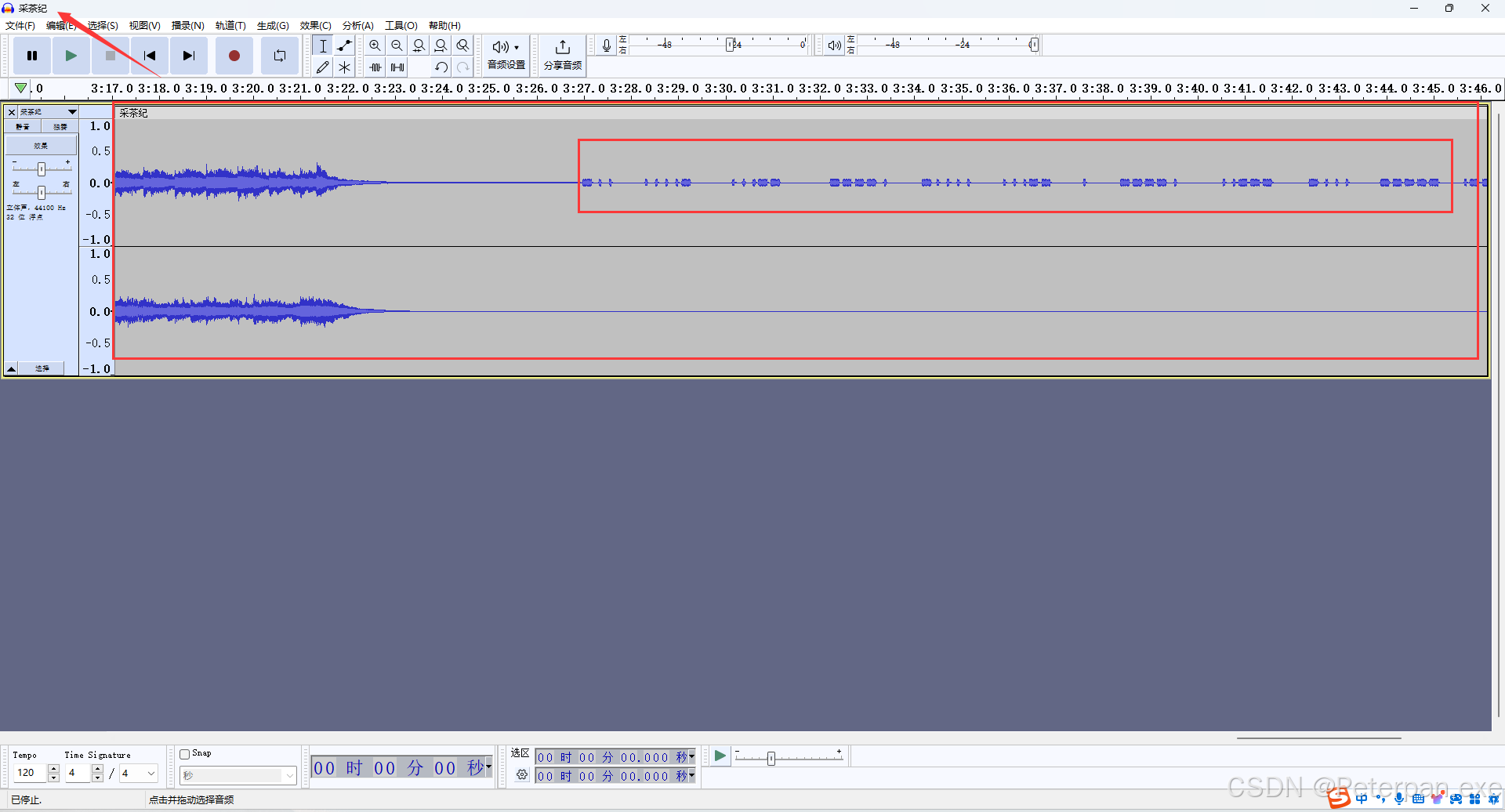Open the 音频设置 audio setup button
This screenshot has height=812, width=1505.
(x=506, y=55)
